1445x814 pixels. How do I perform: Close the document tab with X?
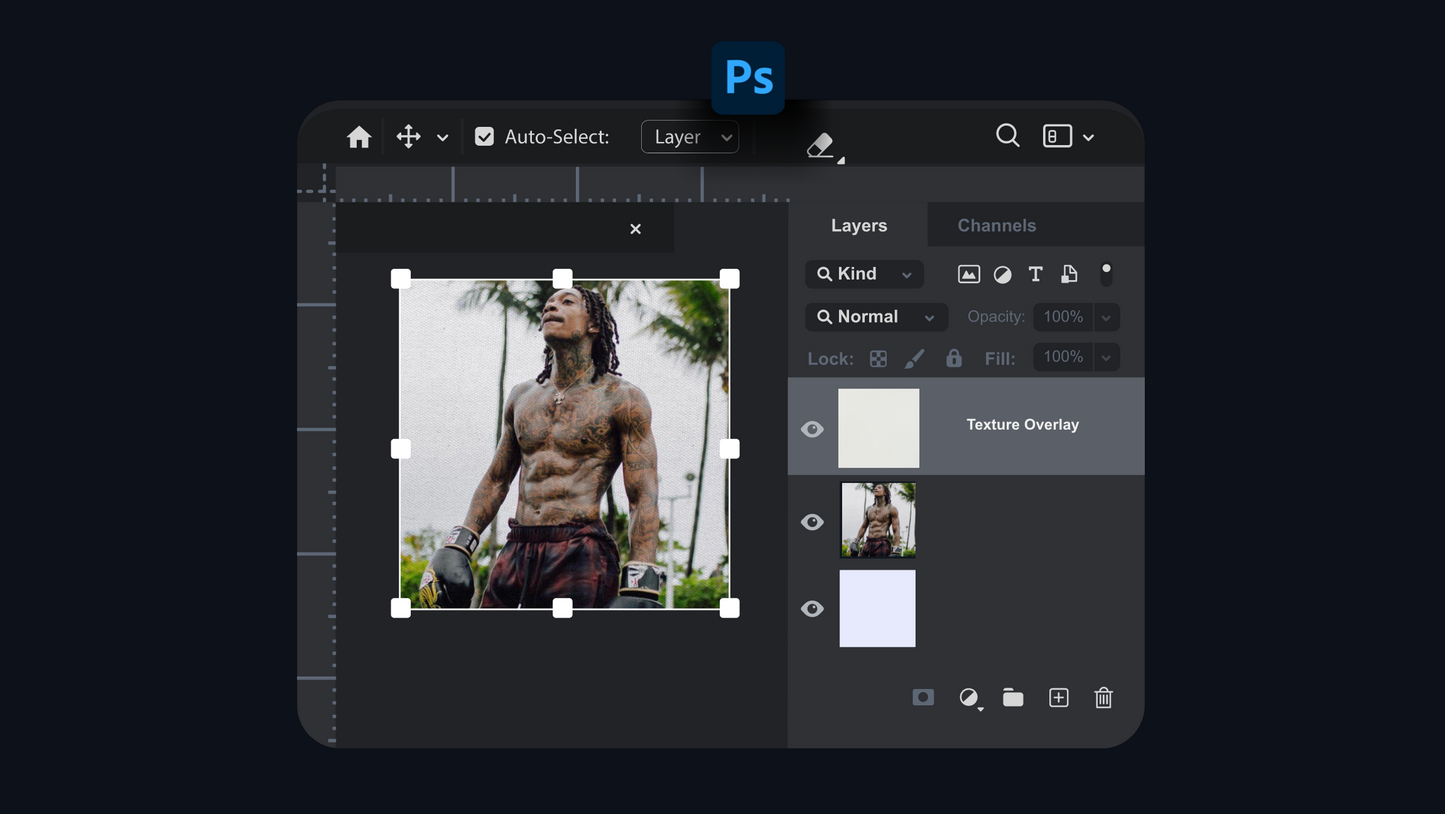(635, 229)
